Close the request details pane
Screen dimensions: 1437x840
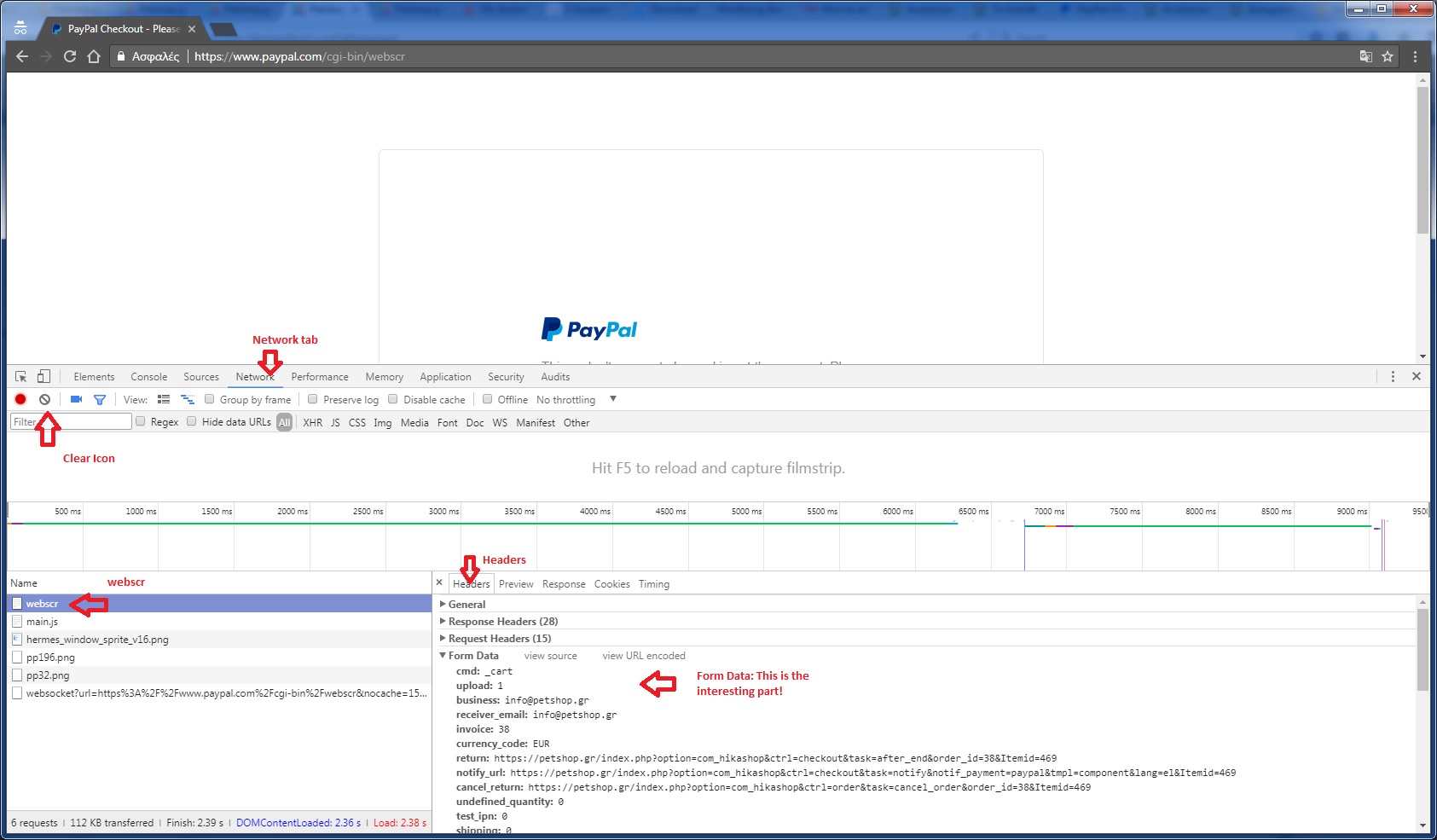[439, 582]
